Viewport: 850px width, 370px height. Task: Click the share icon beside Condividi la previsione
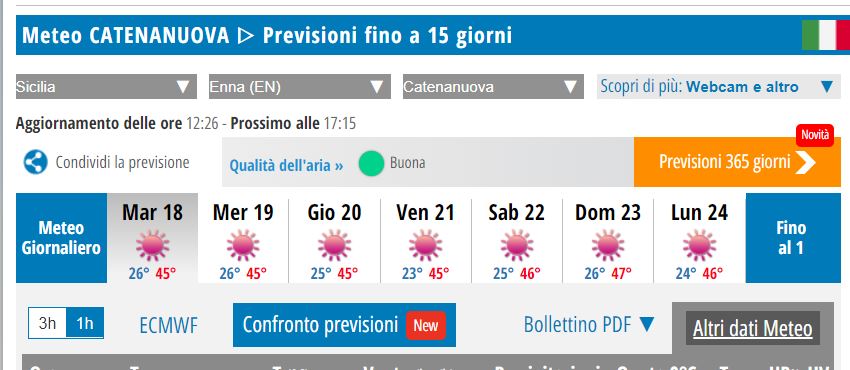36,162
